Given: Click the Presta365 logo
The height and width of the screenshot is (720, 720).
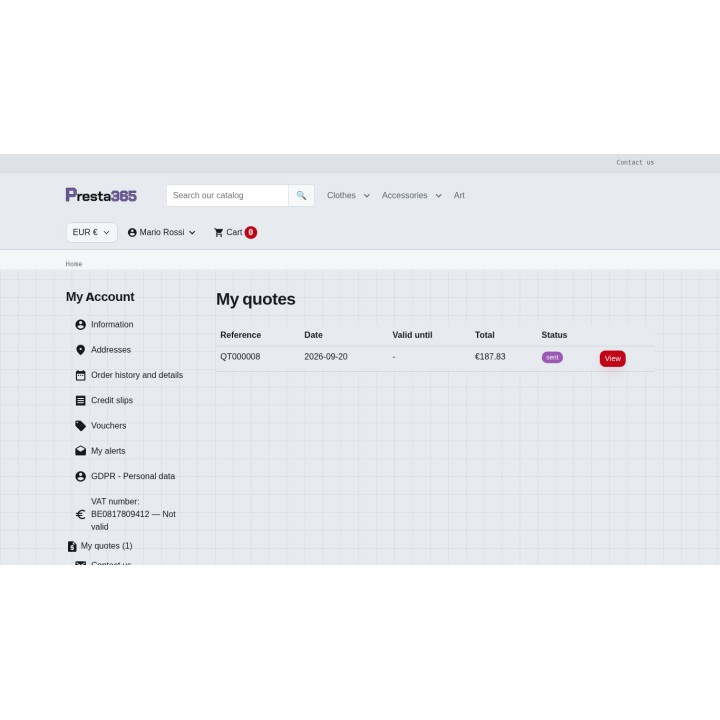Looking at the screenshot, I should (x=101, y=195).
